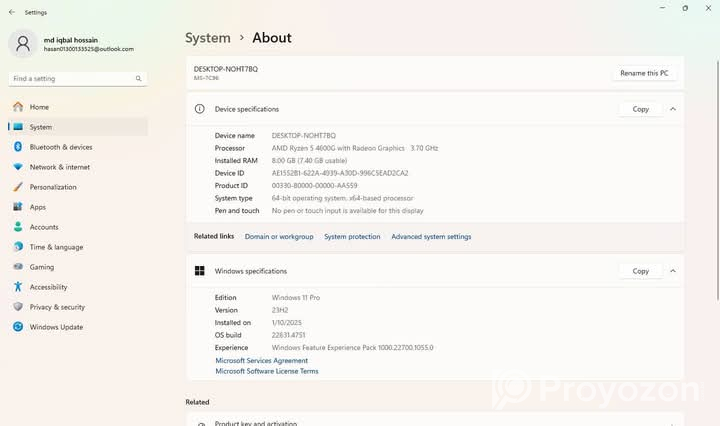This screenshot has height=426, width=720.
Task: Click the DESKTOP-NOHT7BQ PC name header
Action: [225, 69]
